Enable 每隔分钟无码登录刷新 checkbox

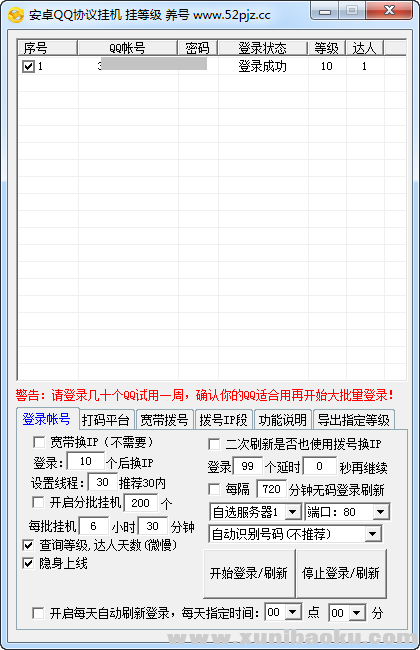214,490
